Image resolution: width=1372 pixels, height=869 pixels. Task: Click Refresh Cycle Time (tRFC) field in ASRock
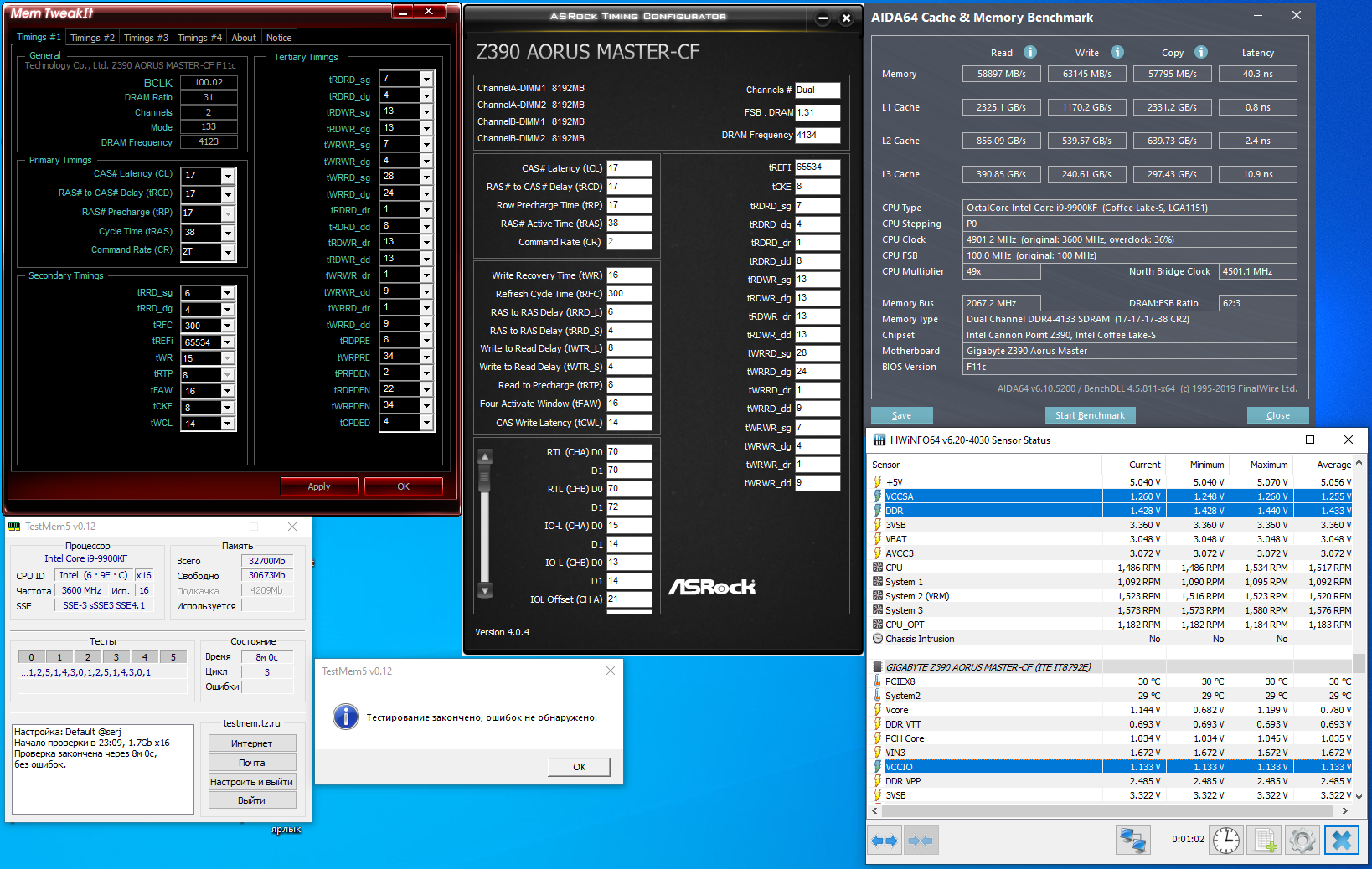[629, 294]
